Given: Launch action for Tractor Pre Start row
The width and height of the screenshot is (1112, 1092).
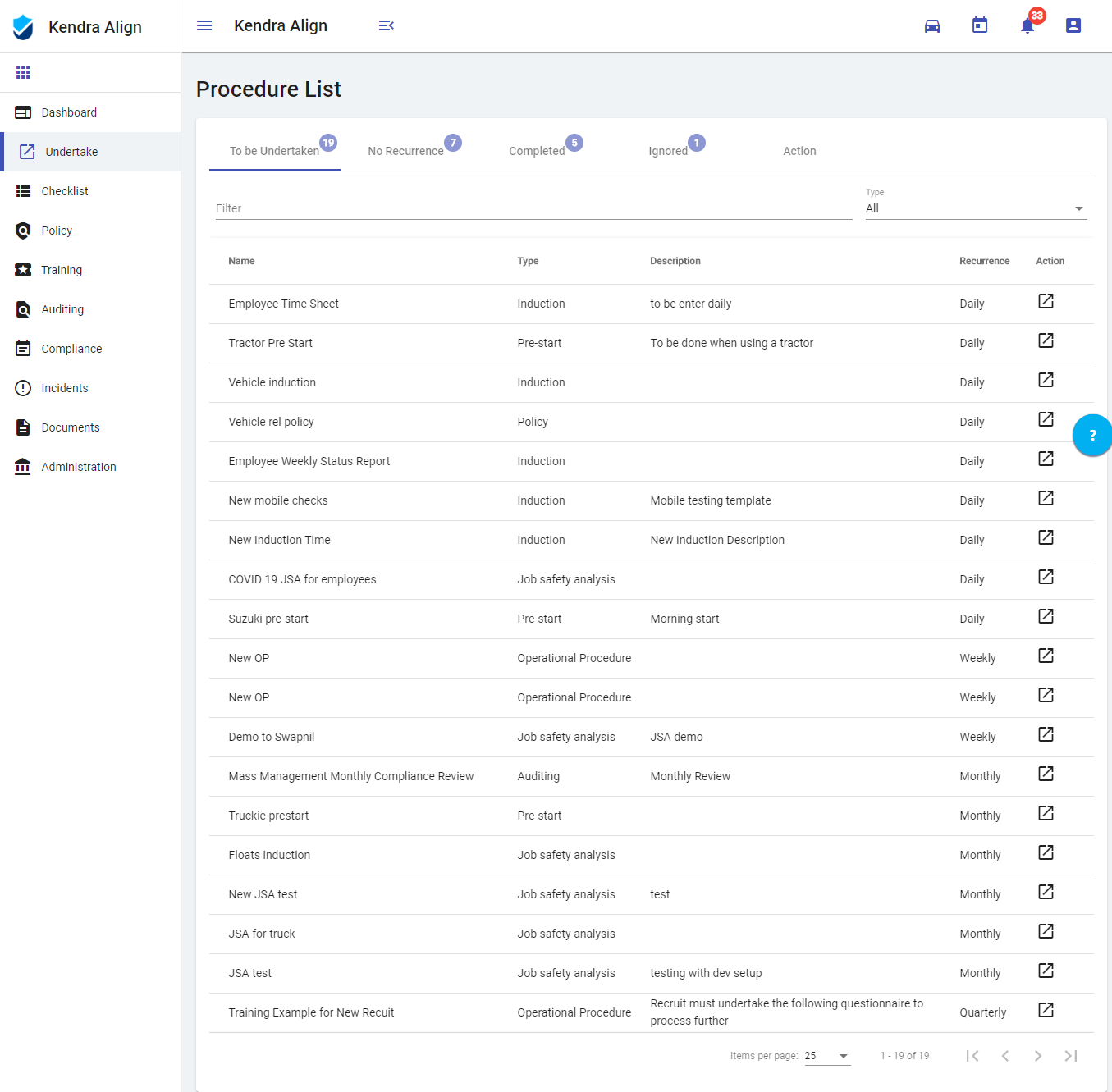Looking at the screenshot, I should click(x=1046, y=340).
